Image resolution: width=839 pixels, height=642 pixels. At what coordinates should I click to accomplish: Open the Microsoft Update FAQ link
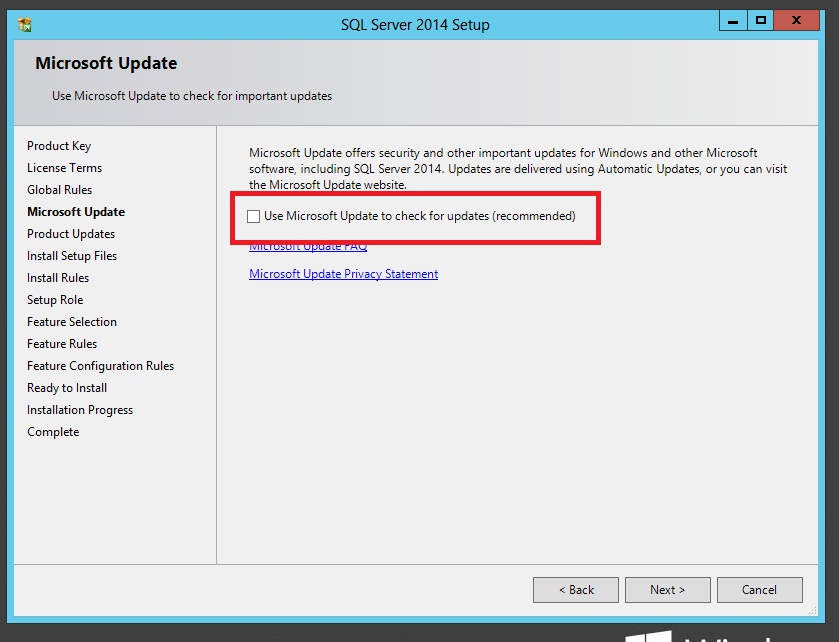click(x=308, y=247)
